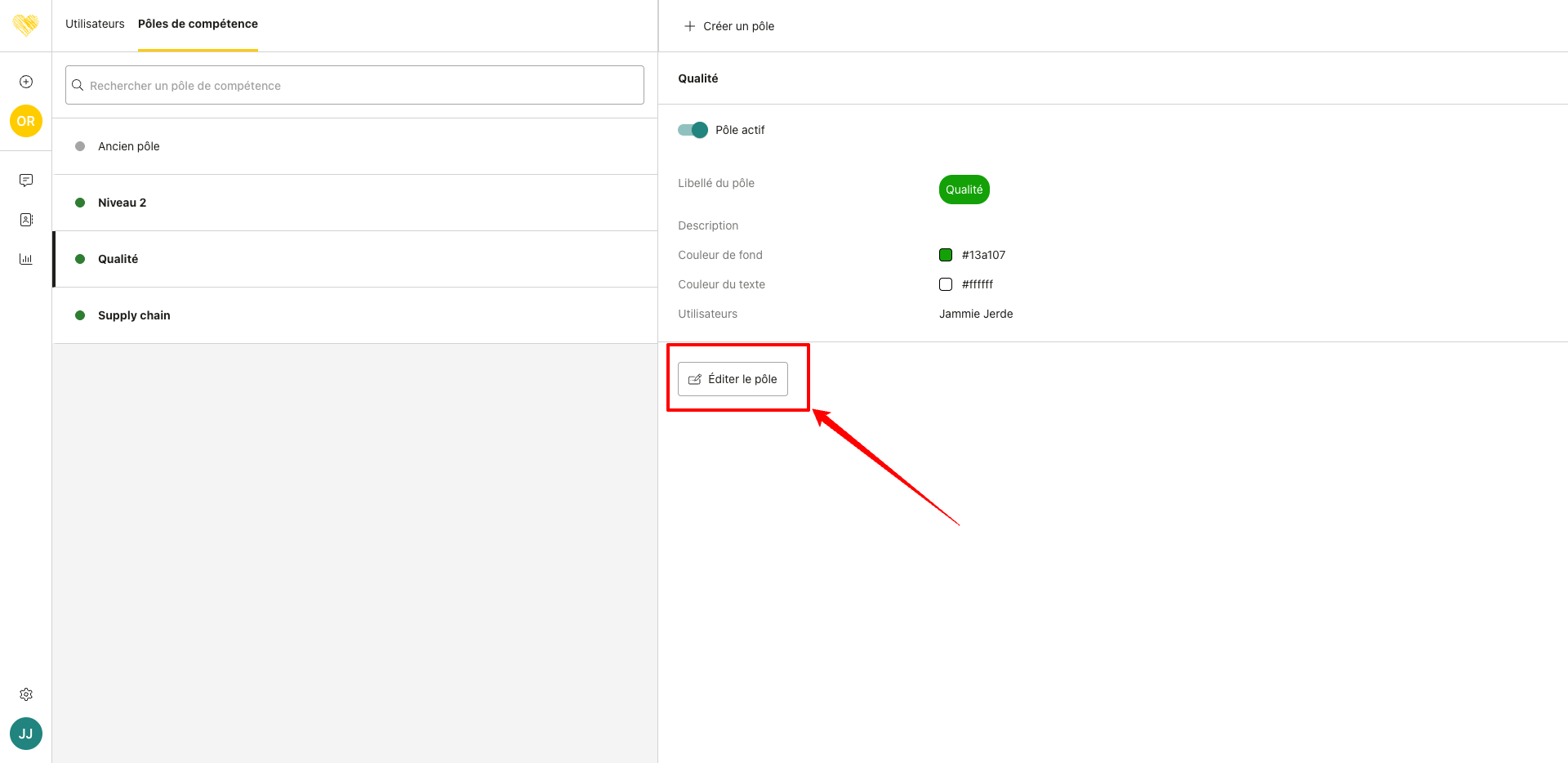Viewport: 1568px width, 763px height.
Task: Toggle the Pôle actif switch
Action: [693, 130]
